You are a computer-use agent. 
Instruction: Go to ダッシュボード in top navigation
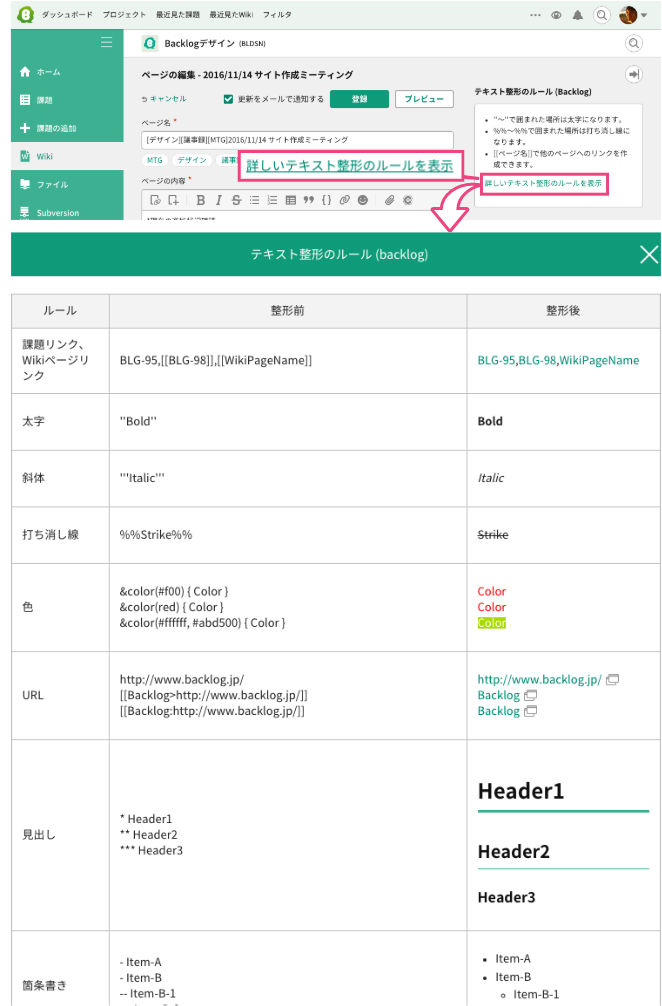pos(67,15)
